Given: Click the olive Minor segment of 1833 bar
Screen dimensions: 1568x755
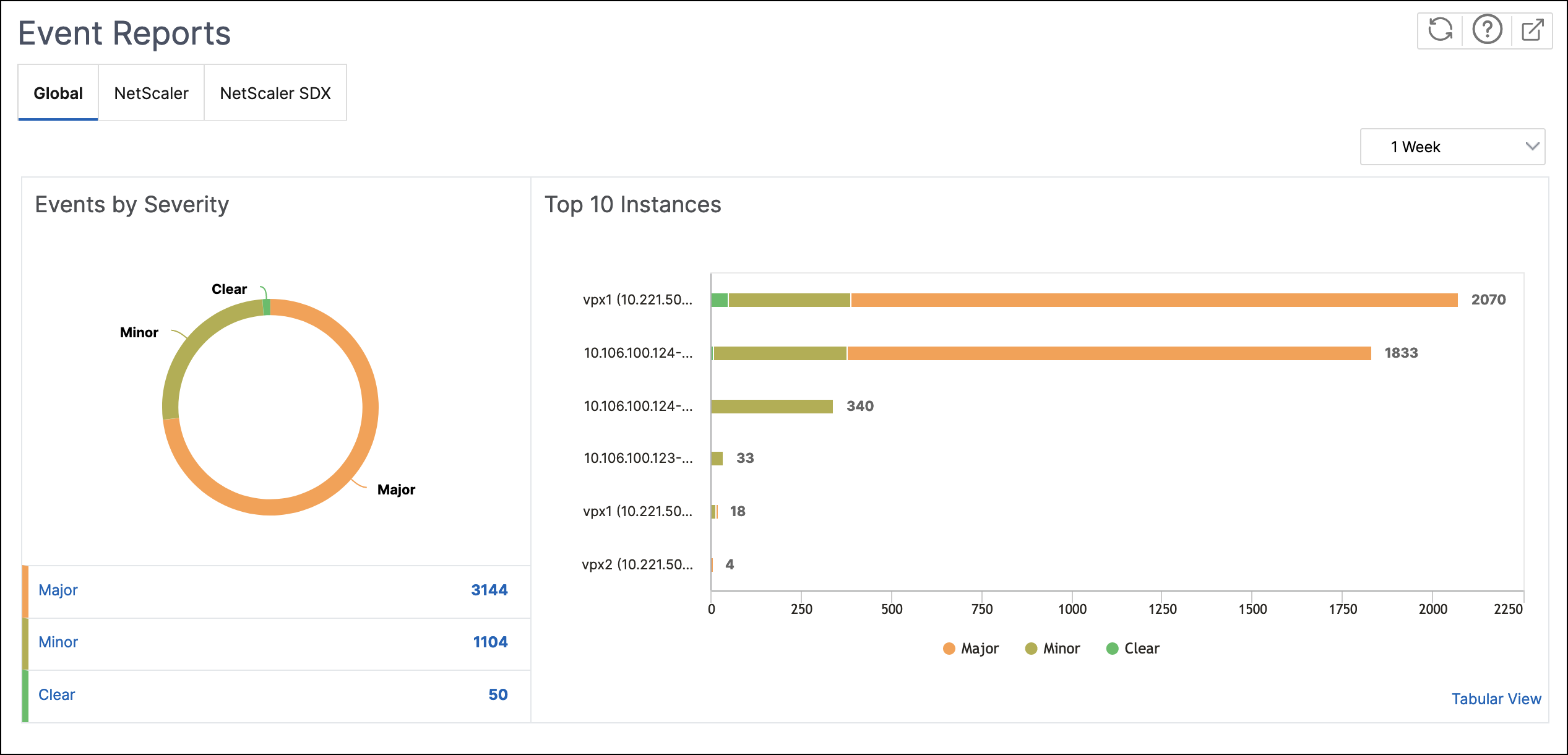Looking at the screenshot, I should pos(780,353).
